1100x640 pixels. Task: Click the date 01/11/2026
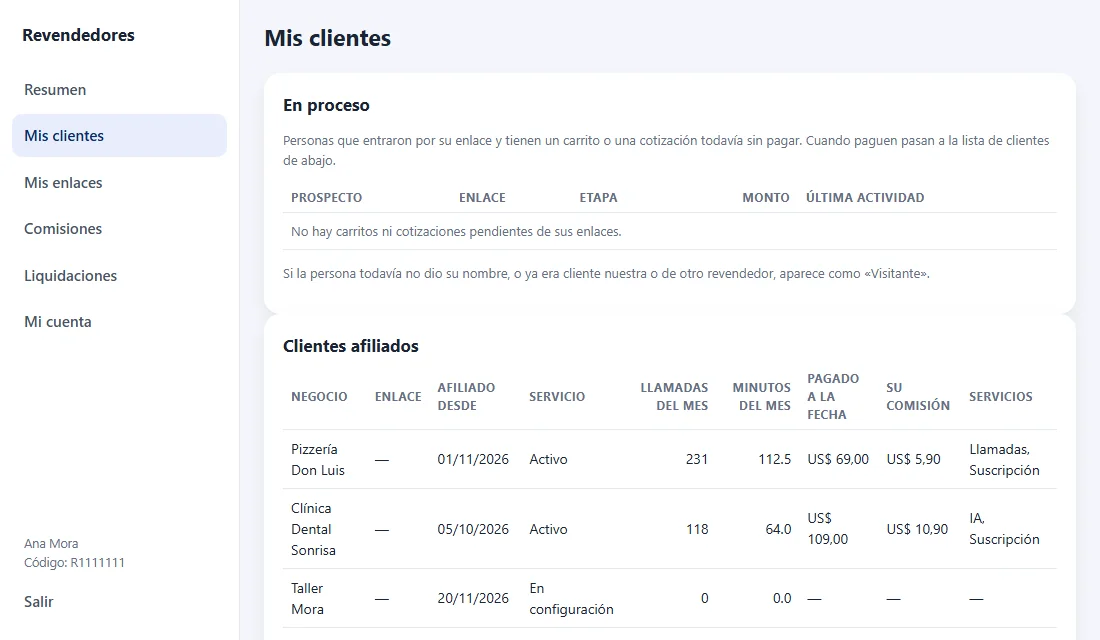473,460
